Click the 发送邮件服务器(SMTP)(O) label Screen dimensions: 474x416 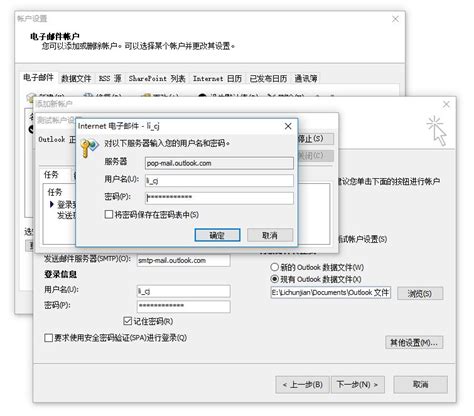(88, 259)
